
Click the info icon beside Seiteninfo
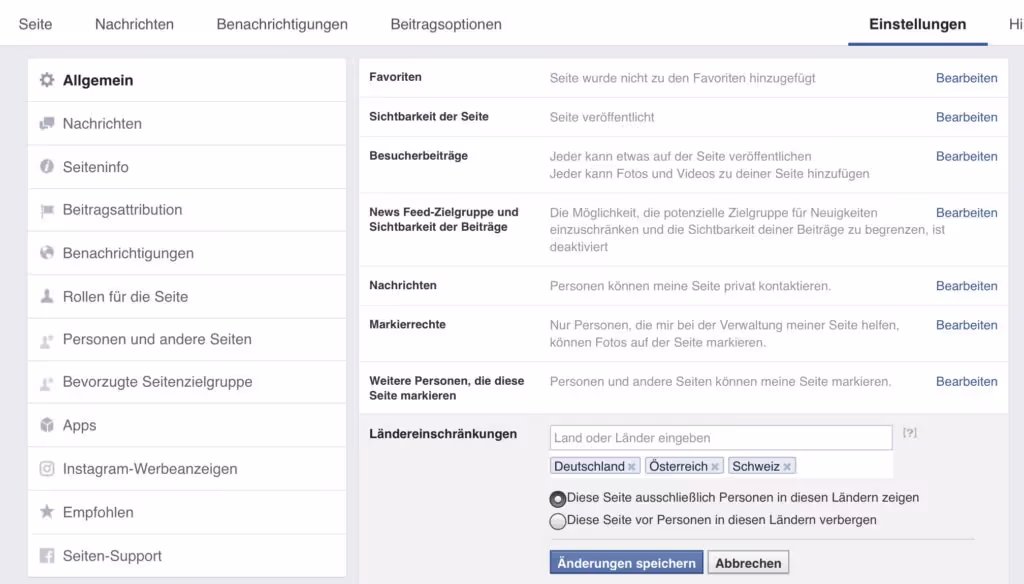point(46,167)
